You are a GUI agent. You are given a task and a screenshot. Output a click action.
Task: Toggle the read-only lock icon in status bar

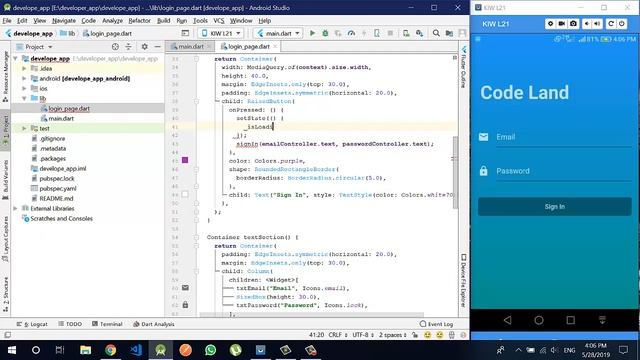tap(415, 335)
